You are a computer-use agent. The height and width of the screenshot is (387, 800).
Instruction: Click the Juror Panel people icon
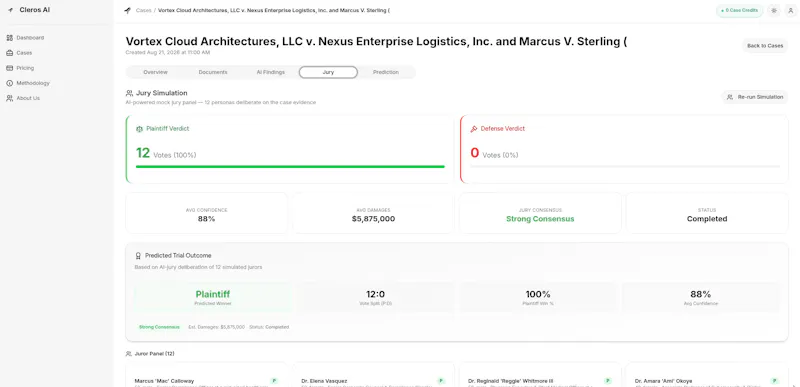(129, 353)
